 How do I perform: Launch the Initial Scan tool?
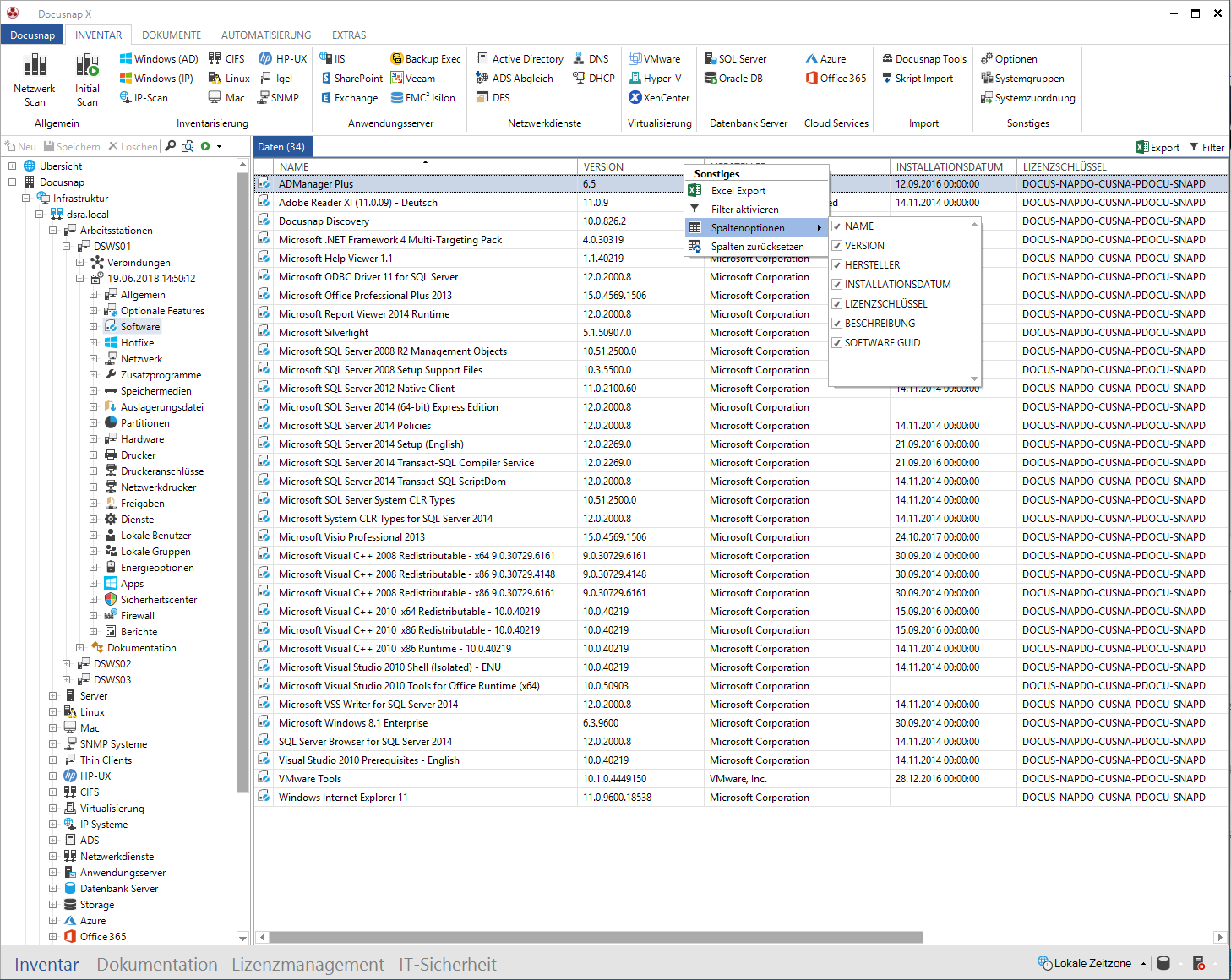coord(87,80)
